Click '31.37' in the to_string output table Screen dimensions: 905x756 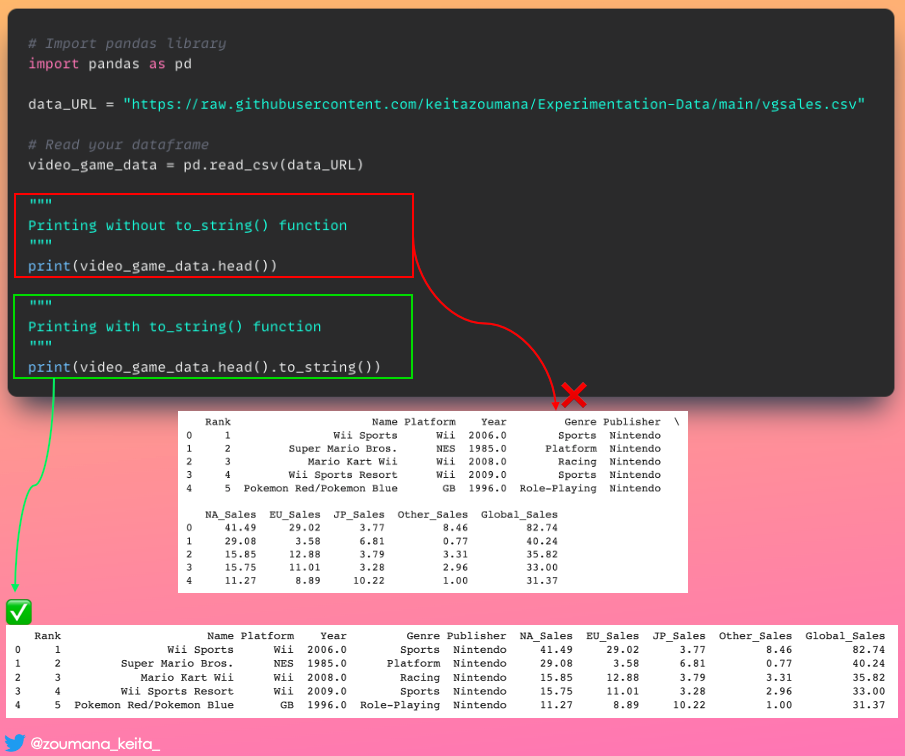869,705
